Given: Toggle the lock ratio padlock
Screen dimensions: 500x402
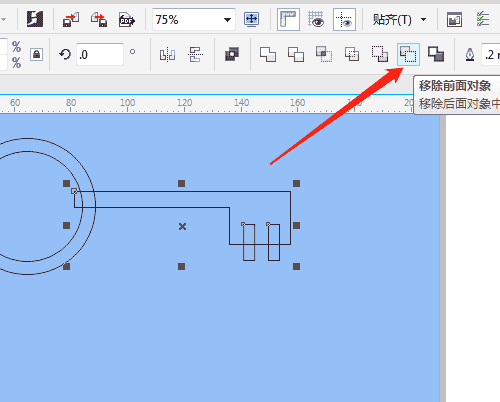Looking at the screenshot, I should 36,54.
